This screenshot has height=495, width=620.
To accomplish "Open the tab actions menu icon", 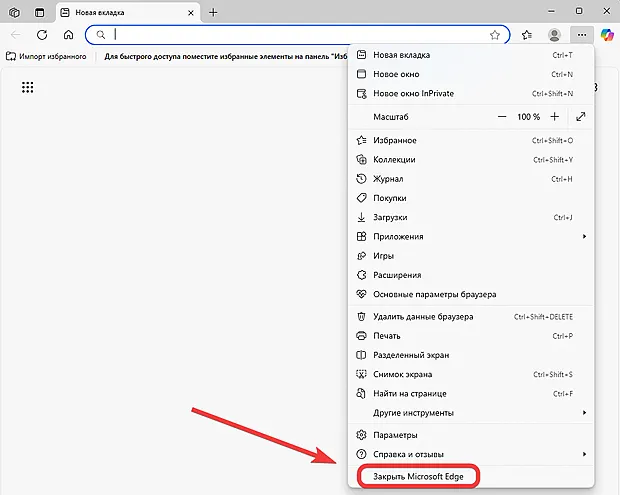I will tap(40, 12).
